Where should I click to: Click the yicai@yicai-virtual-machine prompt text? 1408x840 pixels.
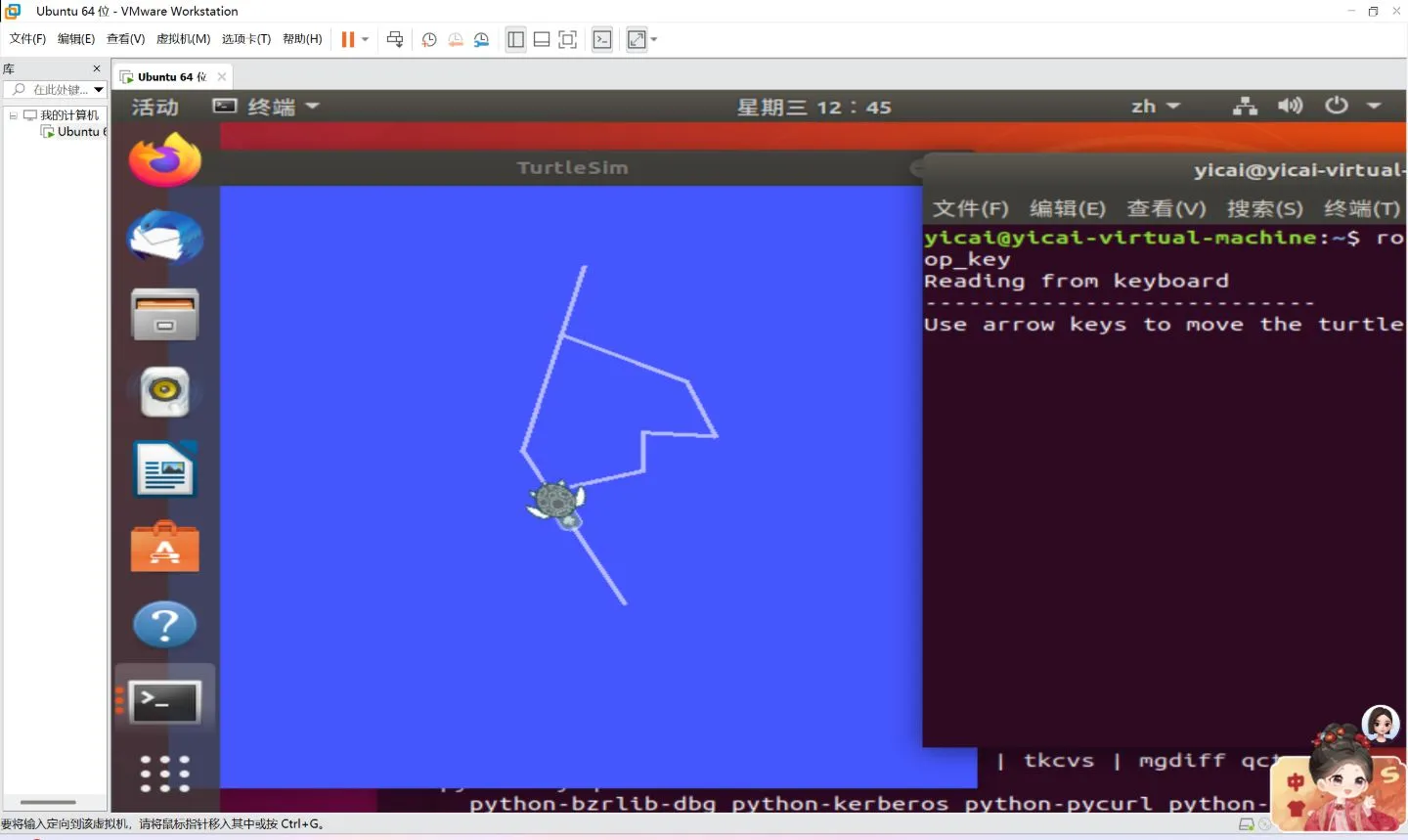(1121, 238)
